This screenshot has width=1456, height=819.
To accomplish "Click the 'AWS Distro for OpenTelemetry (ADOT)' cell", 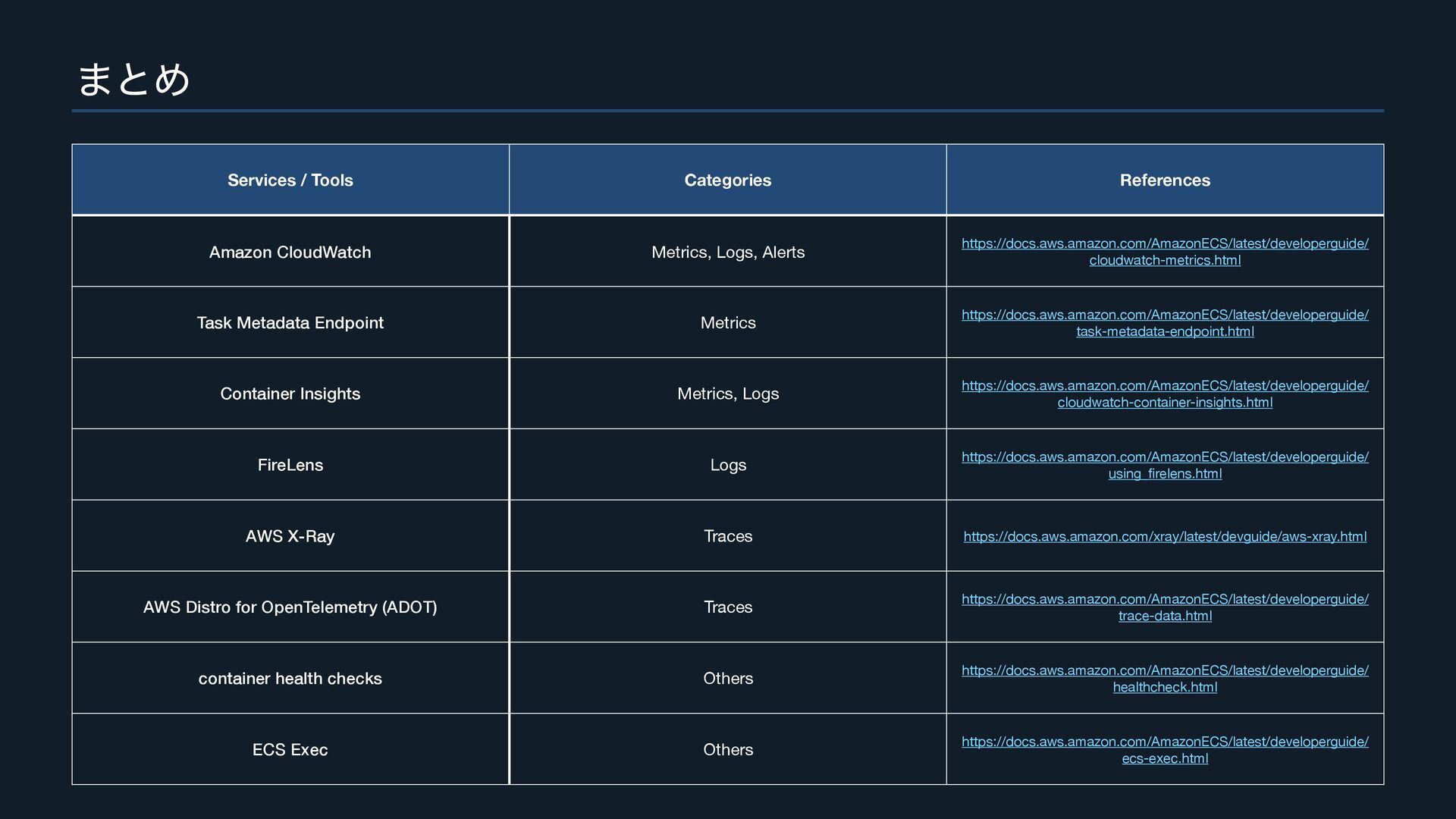I will point(290,607).
